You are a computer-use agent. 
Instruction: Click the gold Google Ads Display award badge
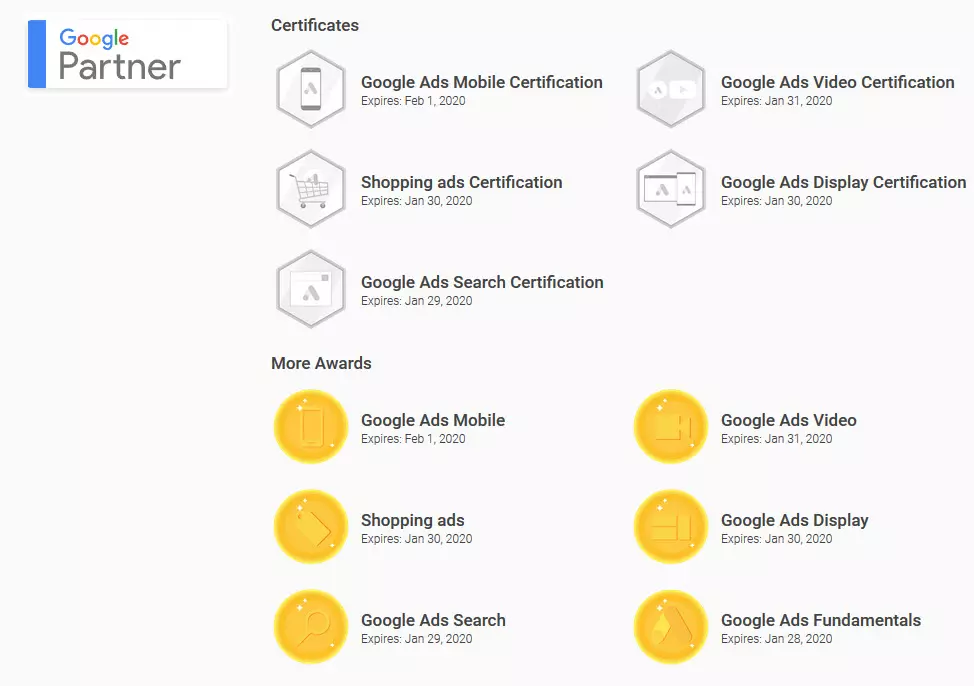[671, 527]
